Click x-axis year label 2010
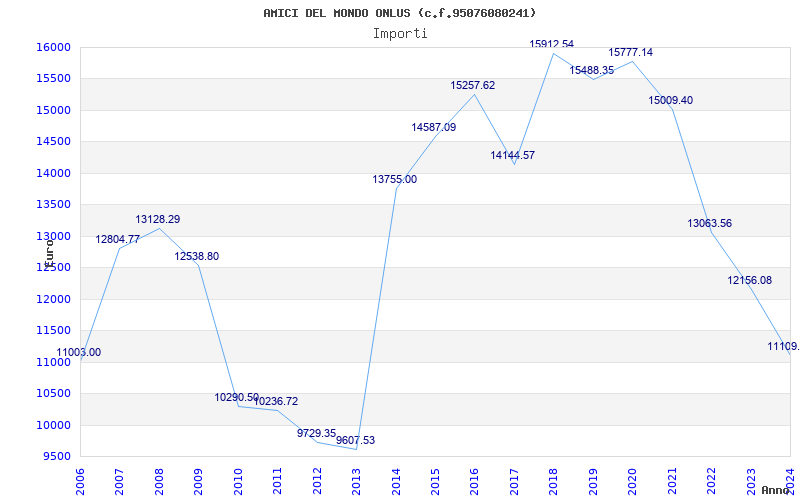 tap(238, 482)
